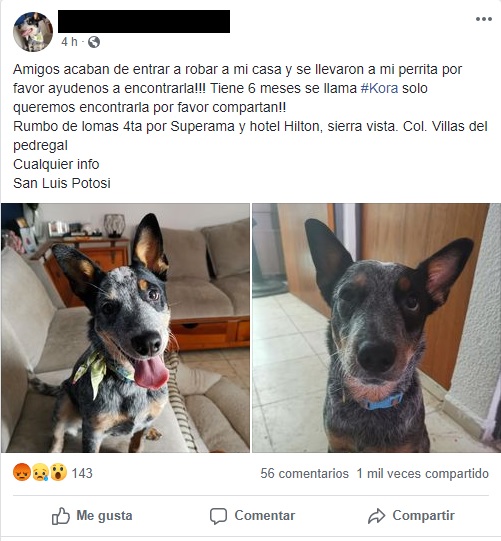Screen dimensions: 501x541
Task: Click the thumbs-up Me gusta icon
Action: [61, 516]
